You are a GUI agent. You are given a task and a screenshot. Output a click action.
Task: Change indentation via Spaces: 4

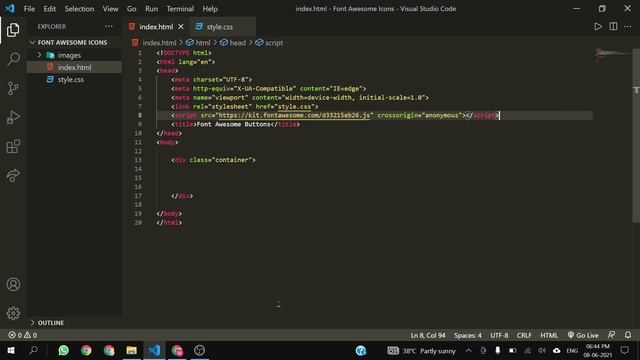(468, 335)
